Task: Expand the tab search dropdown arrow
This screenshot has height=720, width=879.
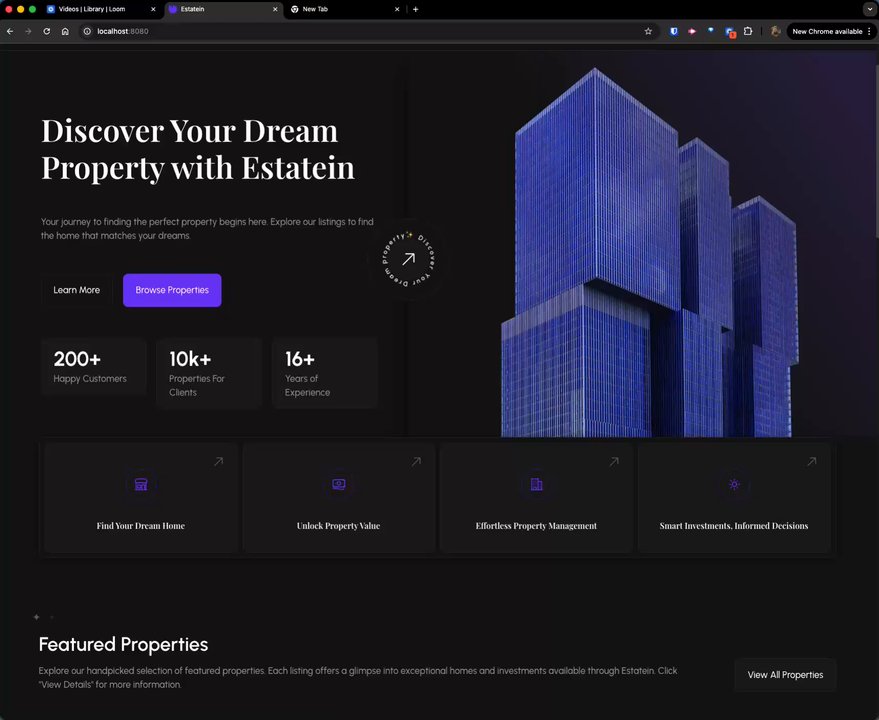Action: (869, 9)
